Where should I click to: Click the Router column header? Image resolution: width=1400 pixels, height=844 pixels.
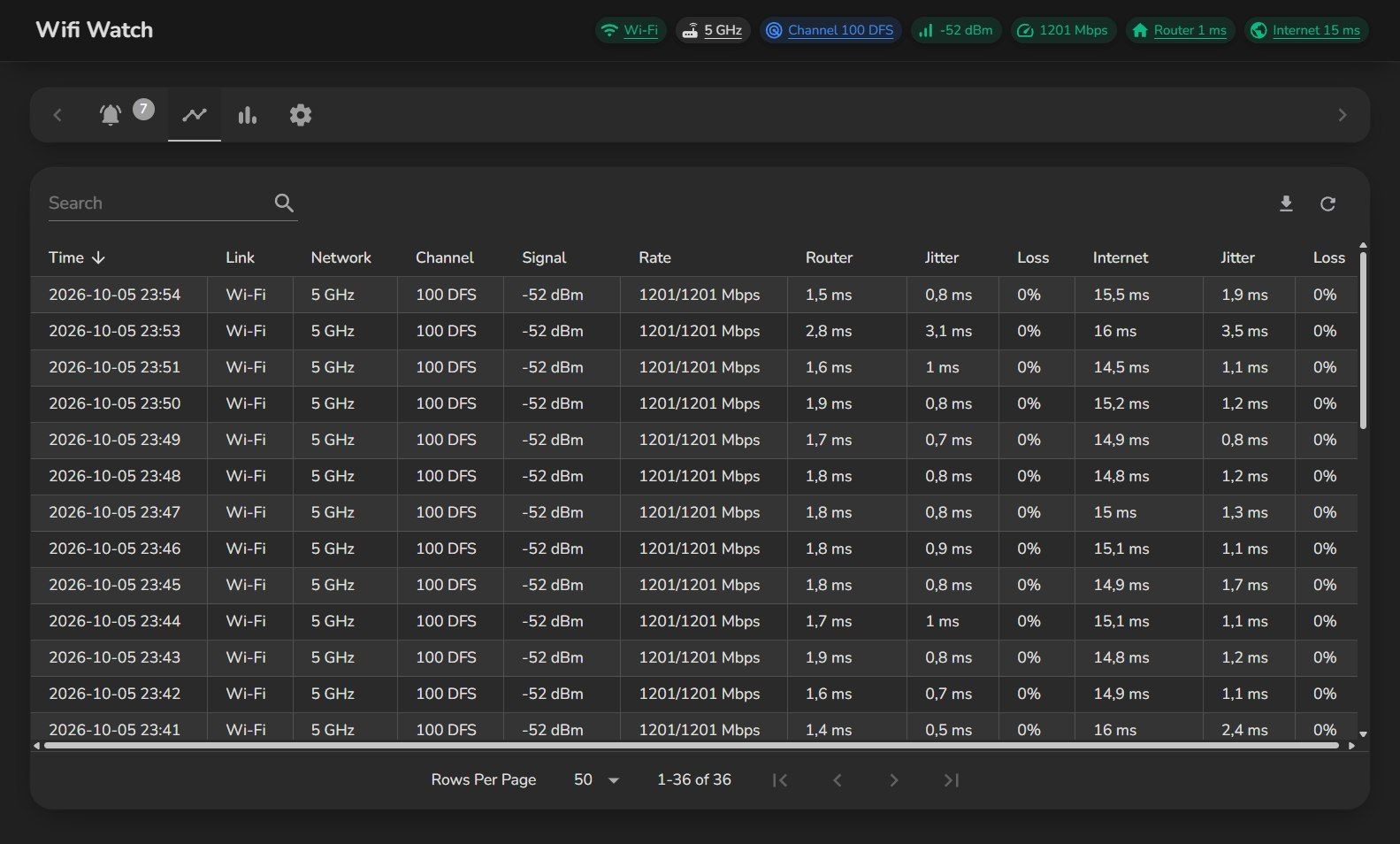pos(829,257)
